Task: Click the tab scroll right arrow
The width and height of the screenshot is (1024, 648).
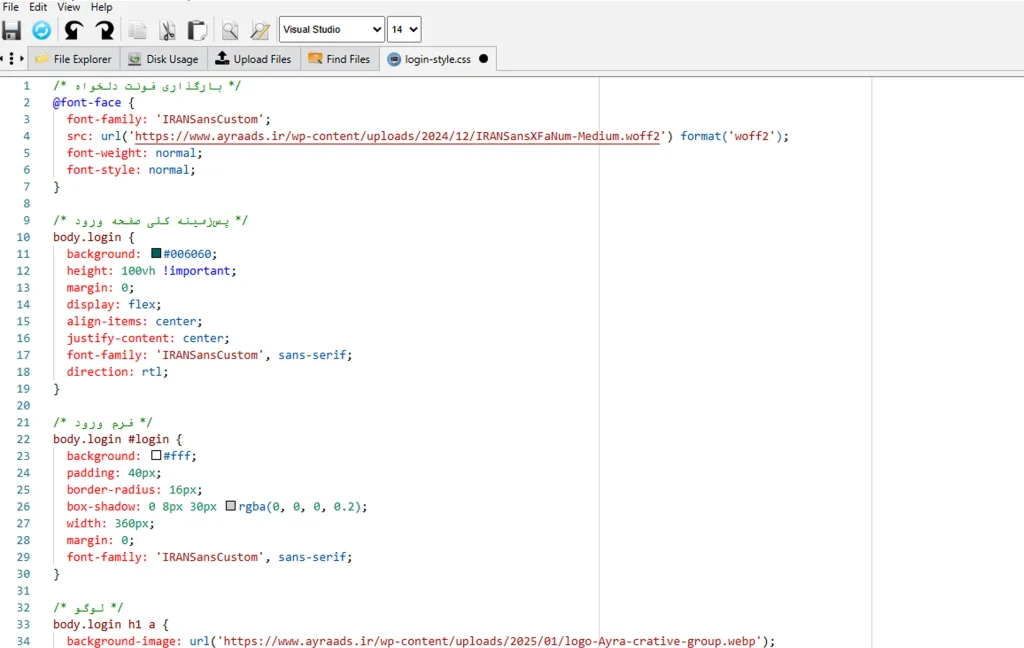Action: pyautogui.click(x=22, y=59)
